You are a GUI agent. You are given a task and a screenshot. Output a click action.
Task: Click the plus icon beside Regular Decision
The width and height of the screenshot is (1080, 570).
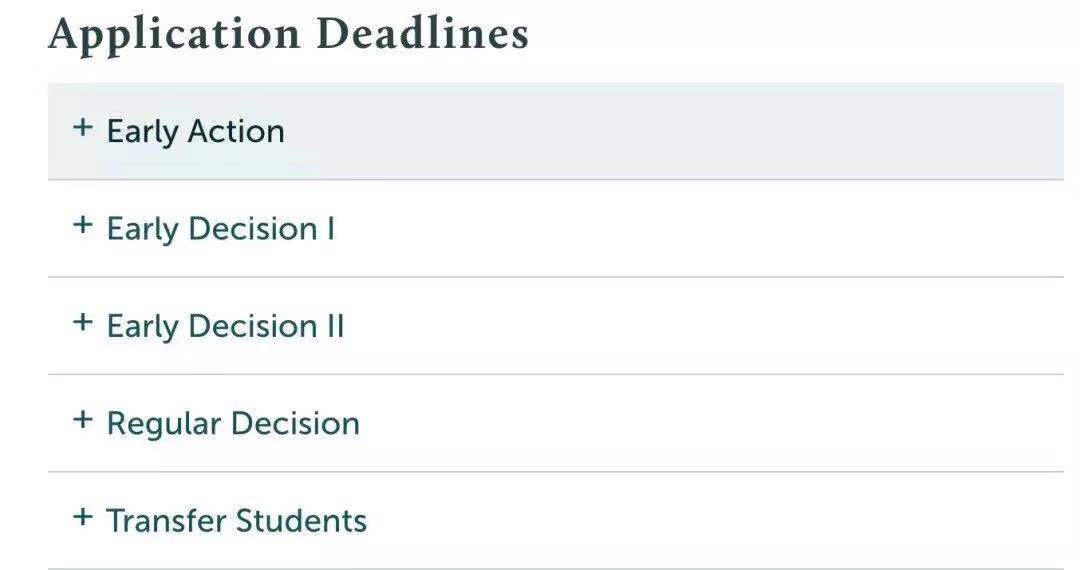[x=83, y=420]
